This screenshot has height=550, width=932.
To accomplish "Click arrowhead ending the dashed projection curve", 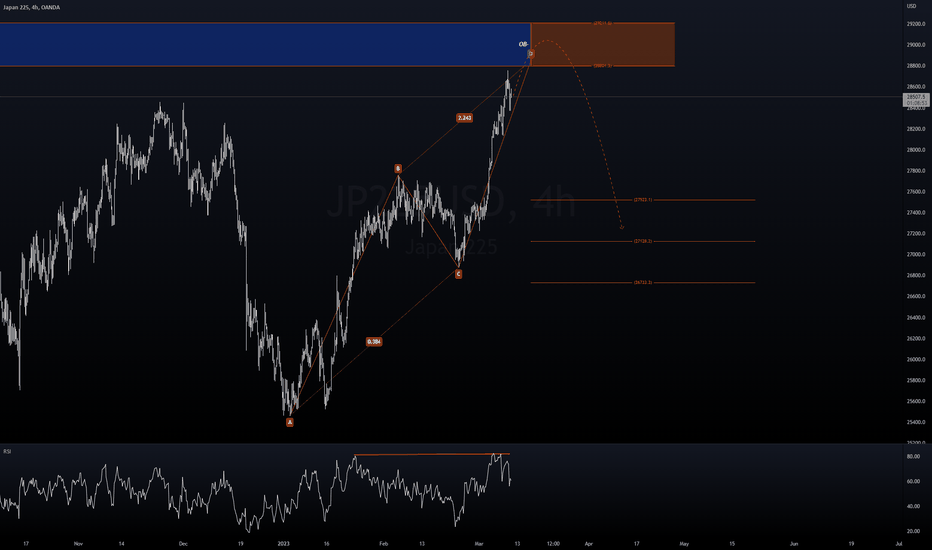I will [622, 227].
